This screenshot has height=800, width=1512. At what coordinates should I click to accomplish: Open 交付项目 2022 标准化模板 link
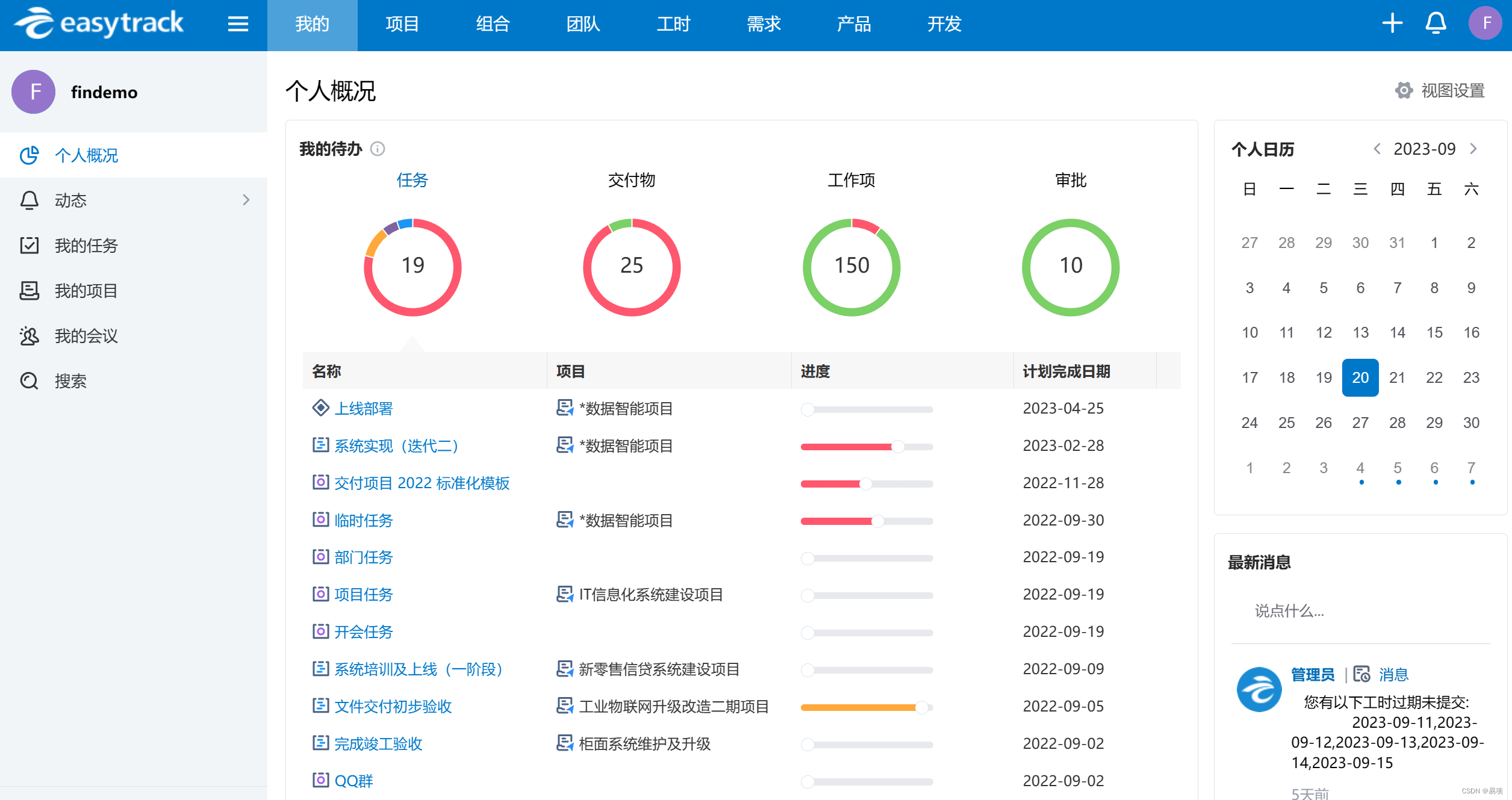(422, 483)
